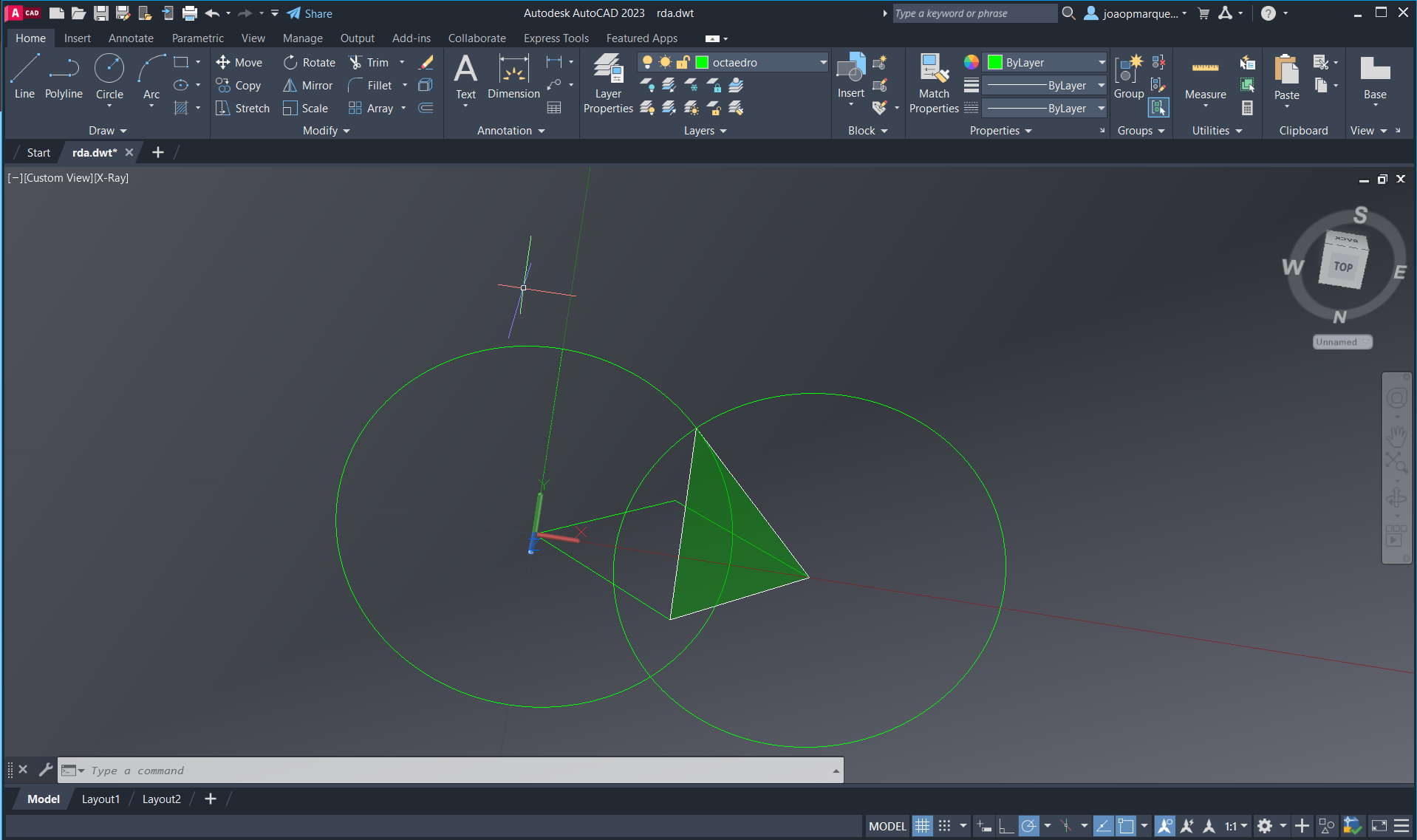Switch to the Layout1 tab
This screenshot has width=1417, height=840.
click(100, 799)
